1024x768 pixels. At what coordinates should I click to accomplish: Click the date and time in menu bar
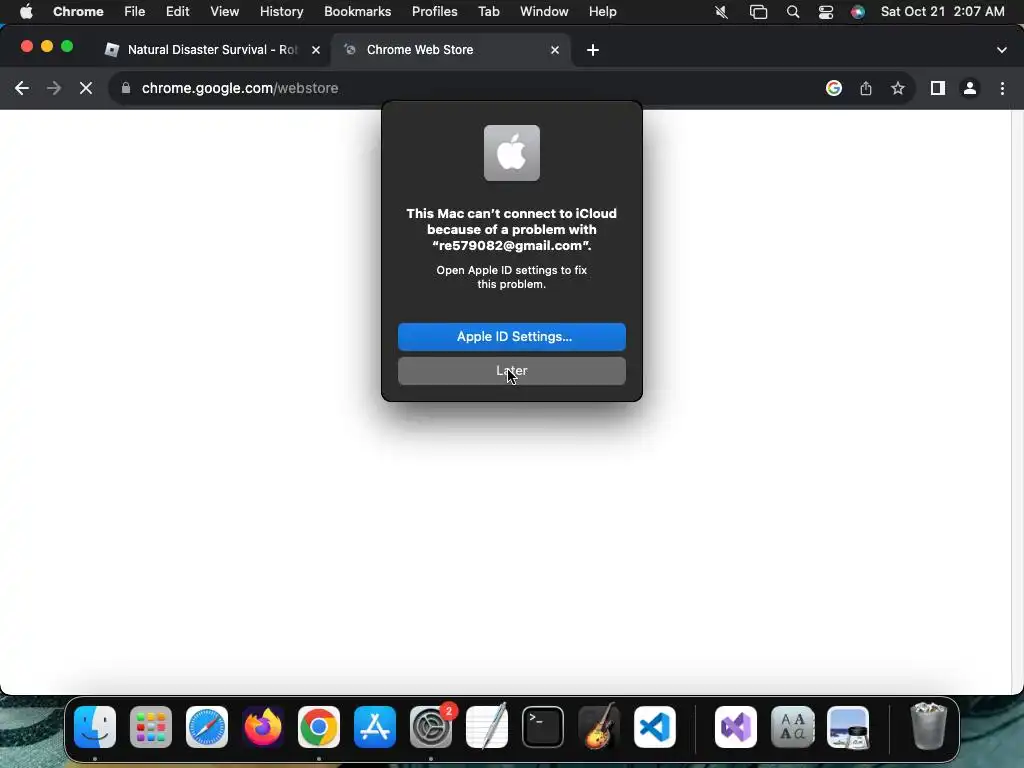[942, 12]
